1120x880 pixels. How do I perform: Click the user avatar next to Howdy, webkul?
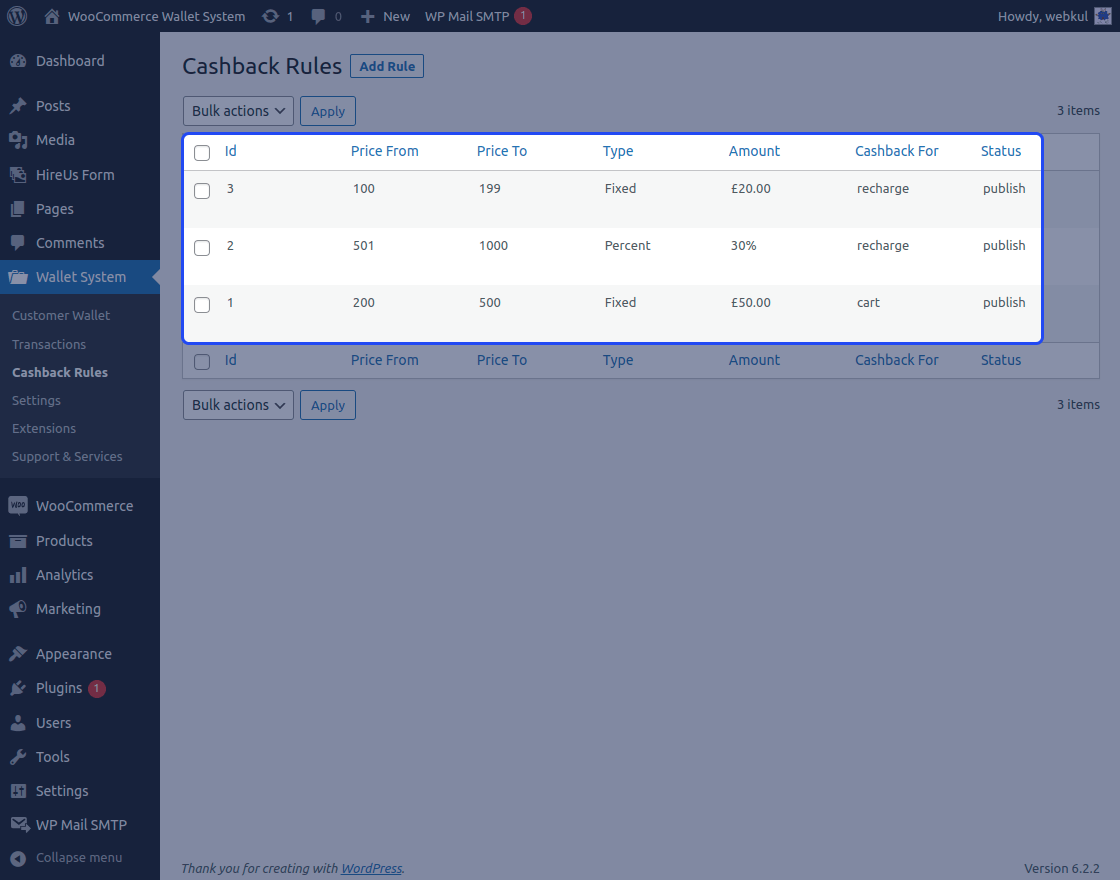click(1103, 16)
